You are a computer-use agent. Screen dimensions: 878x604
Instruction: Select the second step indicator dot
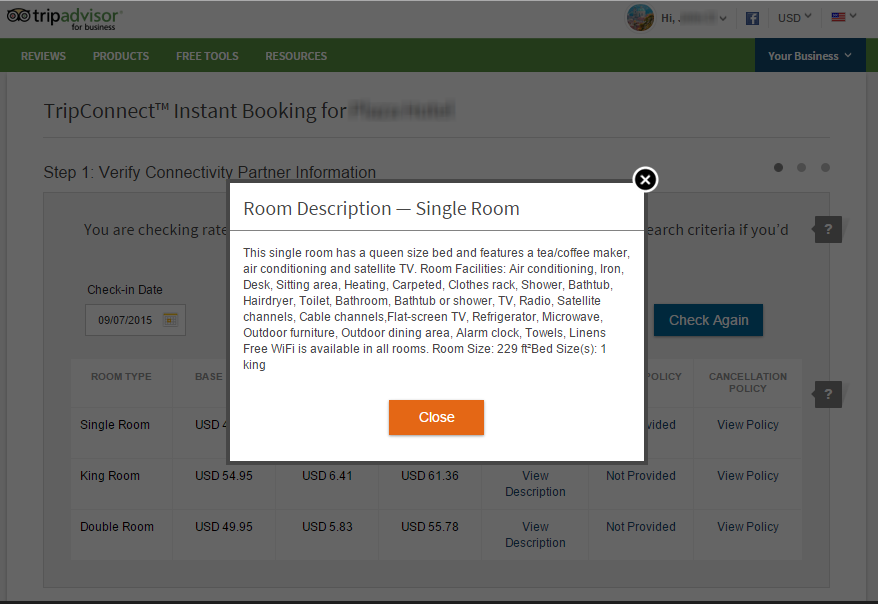coord(802,168)
